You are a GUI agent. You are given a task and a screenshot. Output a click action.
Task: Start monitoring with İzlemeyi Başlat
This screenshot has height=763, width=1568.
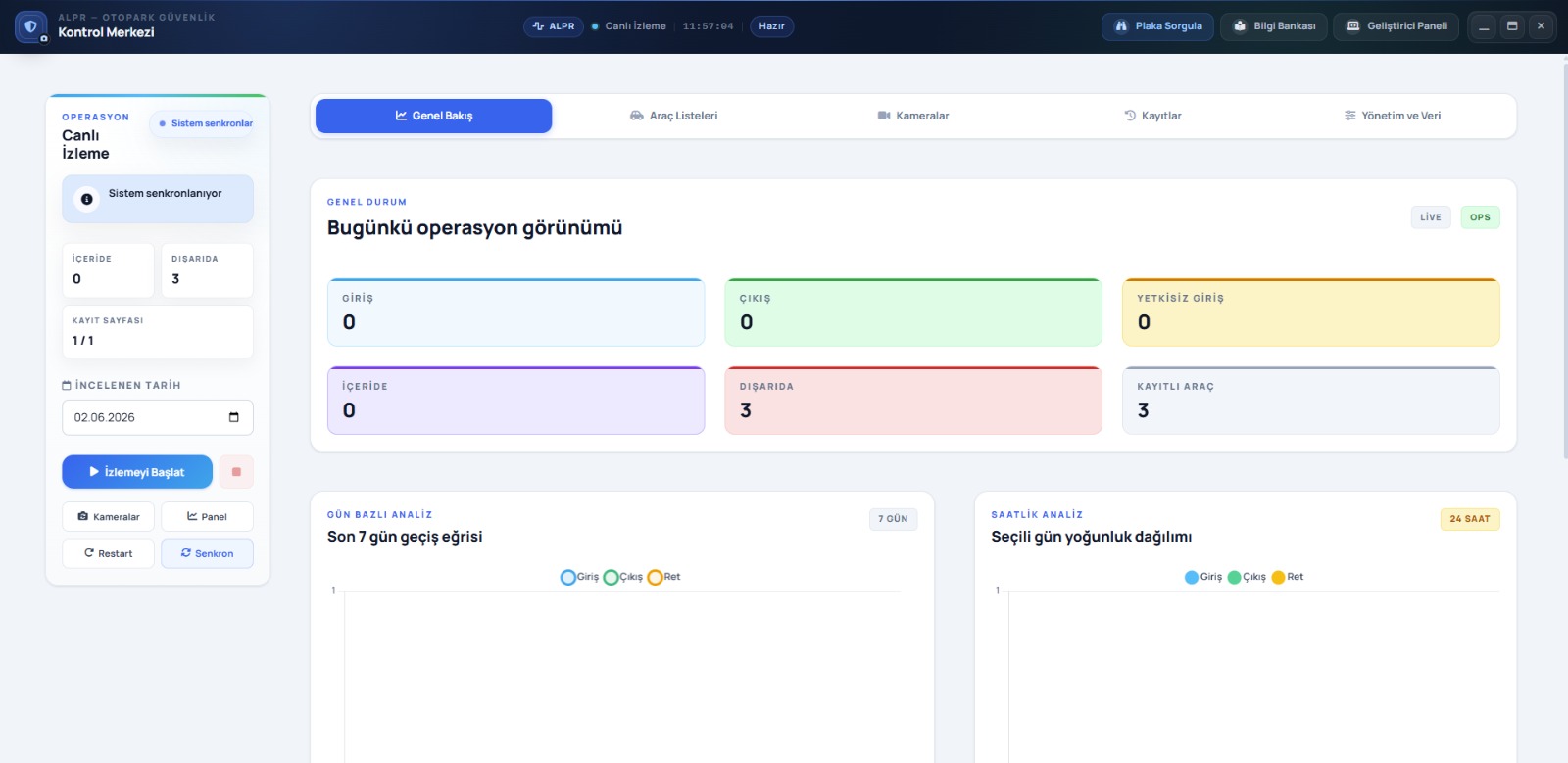137,472
